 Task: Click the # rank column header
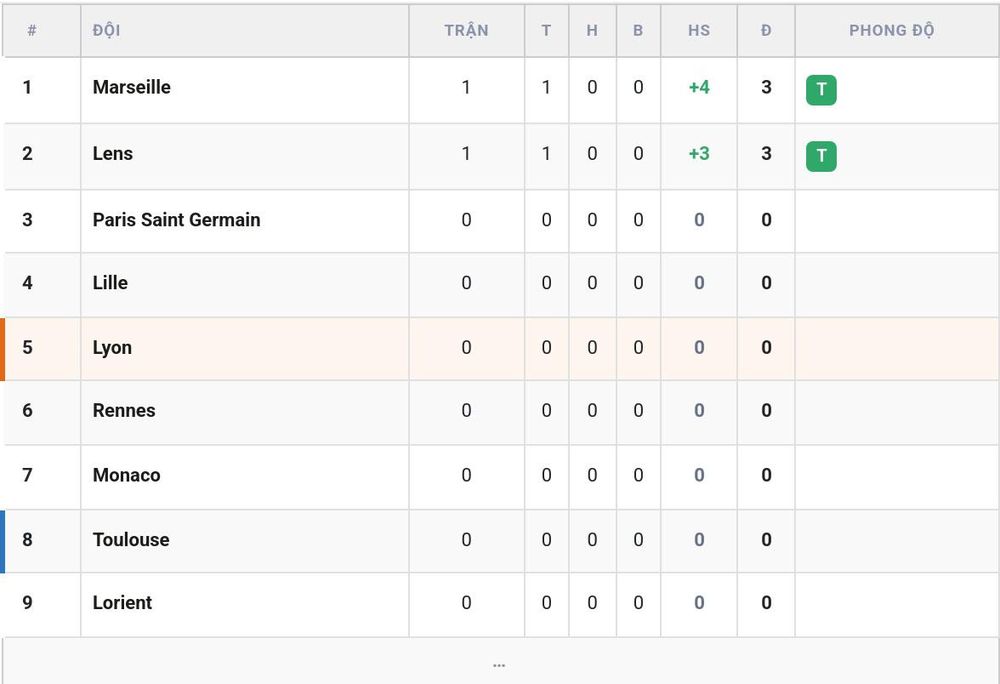click(32, 30)
